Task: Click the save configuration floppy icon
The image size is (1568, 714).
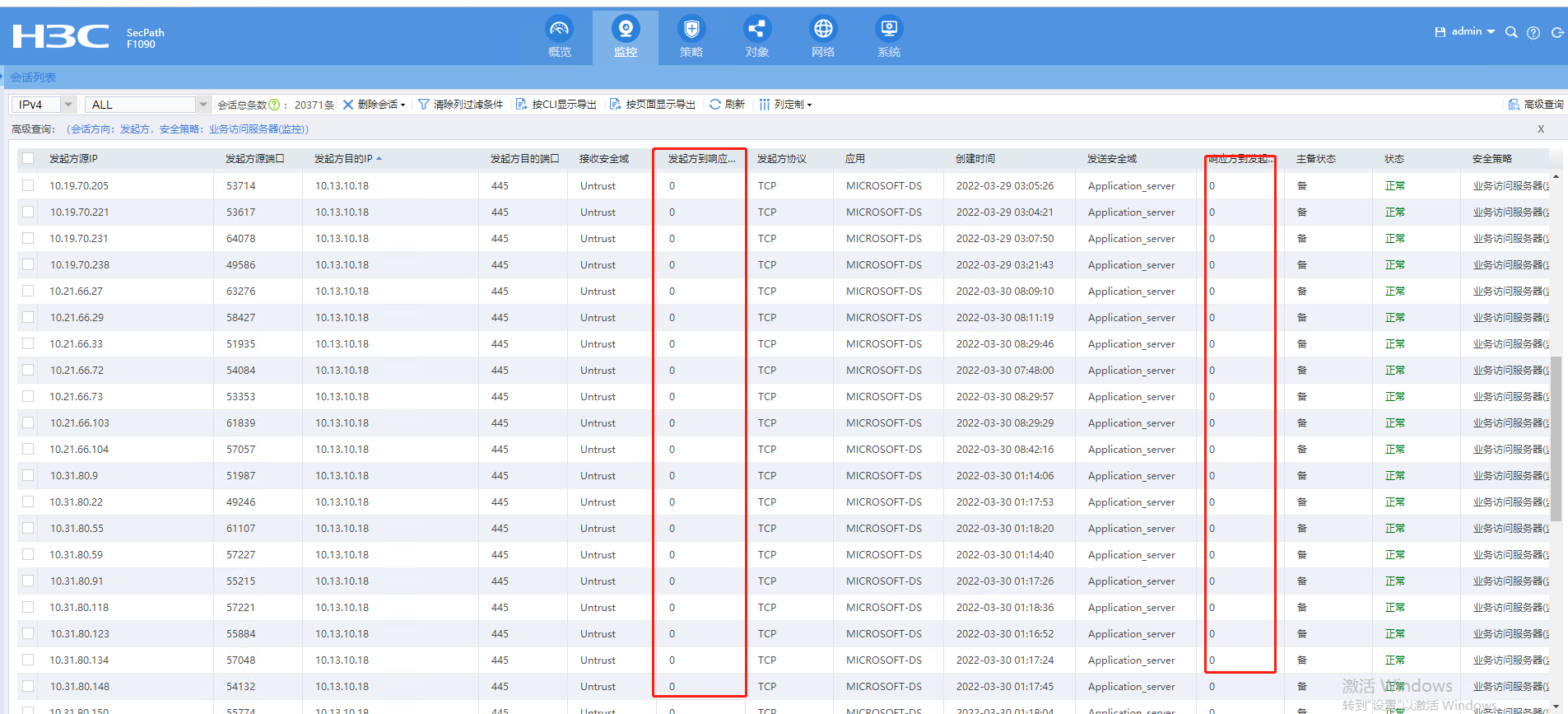Action: click(1440, 32)
